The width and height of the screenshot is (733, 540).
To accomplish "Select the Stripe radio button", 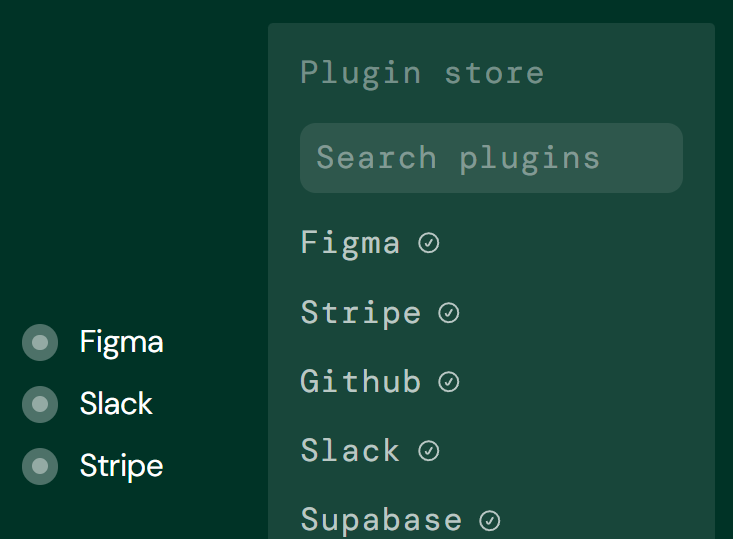I will [40, 466].
